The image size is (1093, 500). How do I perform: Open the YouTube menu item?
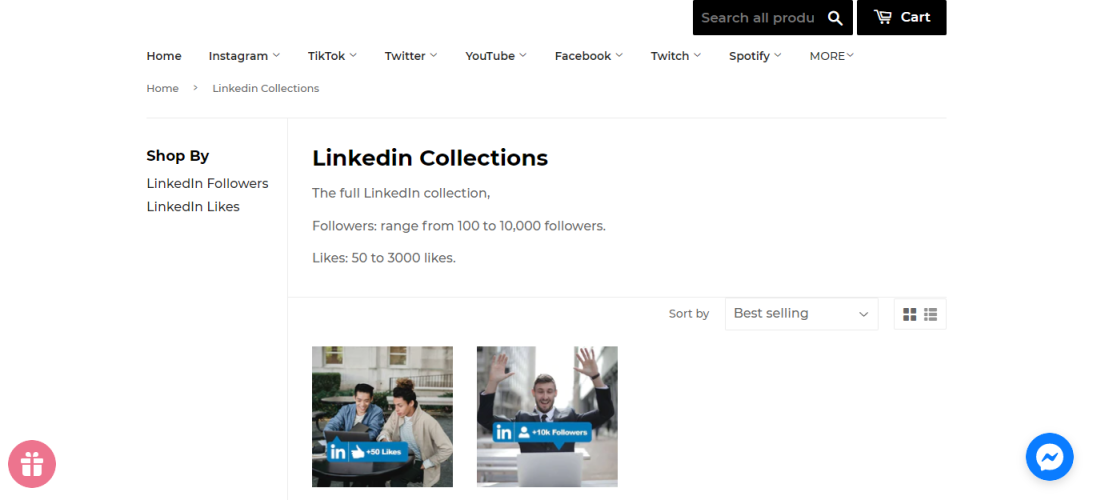(x=495, y=56)
